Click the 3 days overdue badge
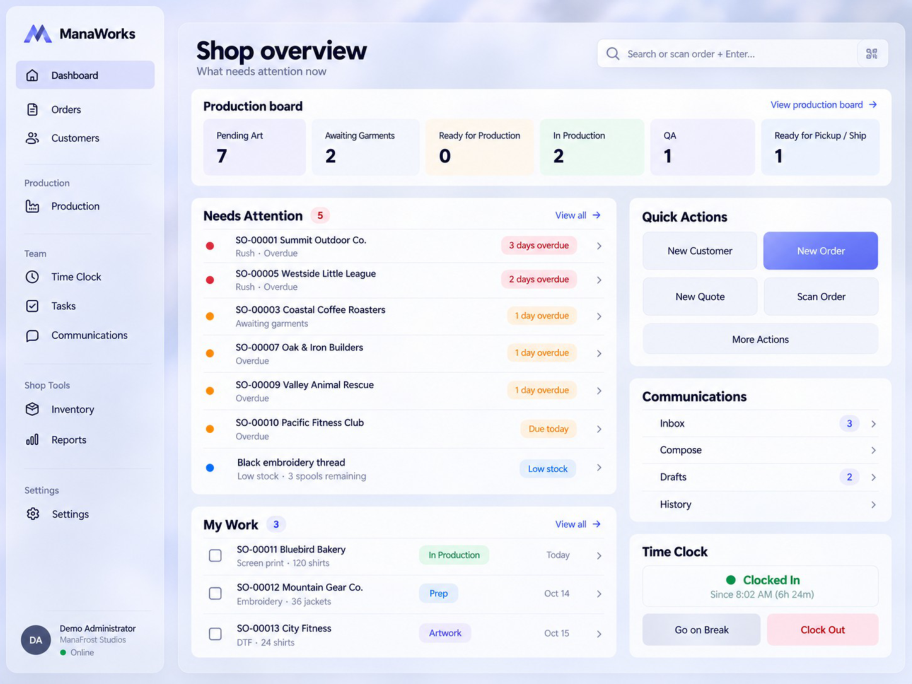This screenshot has width=912, height=684. coord(539,245)
